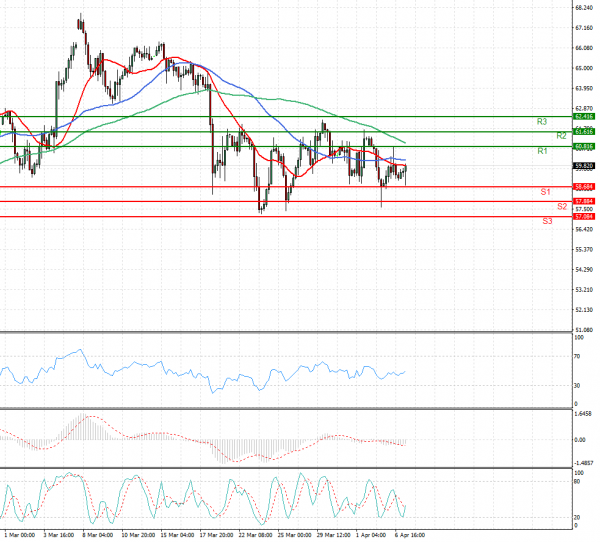Select the green 62.416 price tag
This screenshot has width=600, height=542.
click(x=584, y=116)
